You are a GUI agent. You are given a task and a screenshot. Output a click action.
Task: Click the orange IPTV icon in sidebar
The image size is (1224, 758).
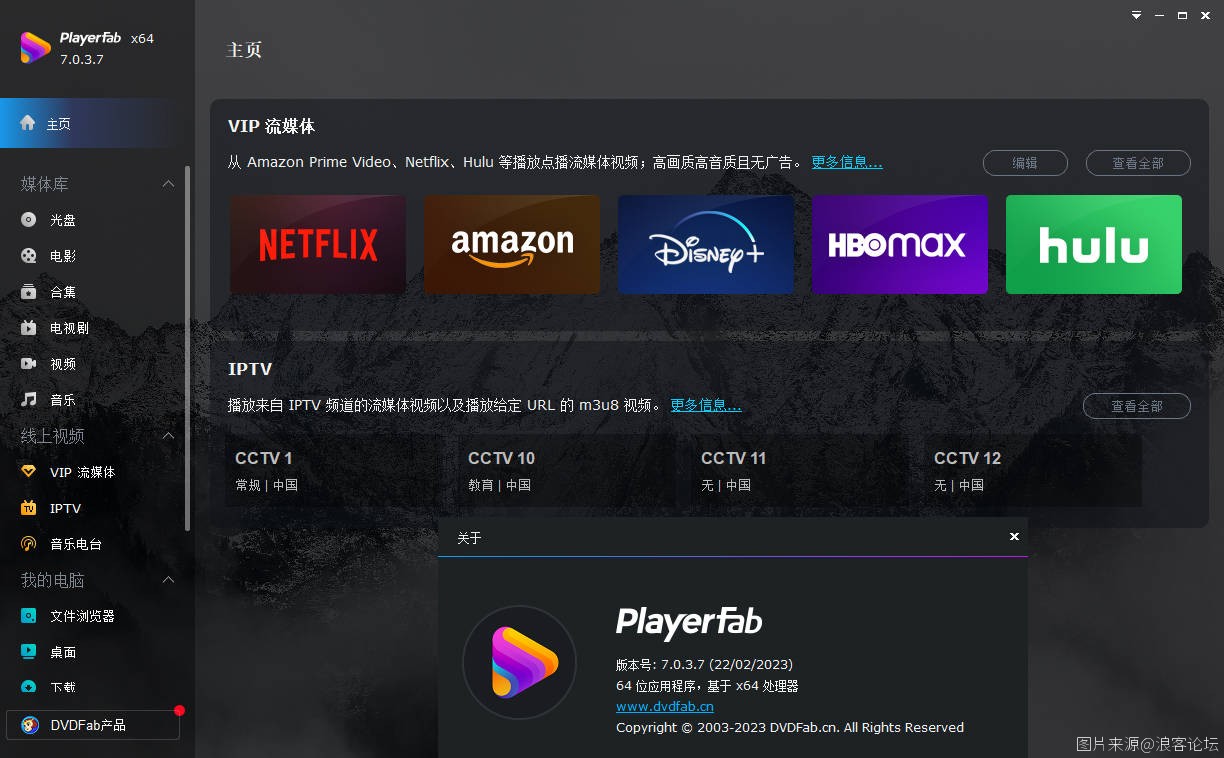pos(29,508)
